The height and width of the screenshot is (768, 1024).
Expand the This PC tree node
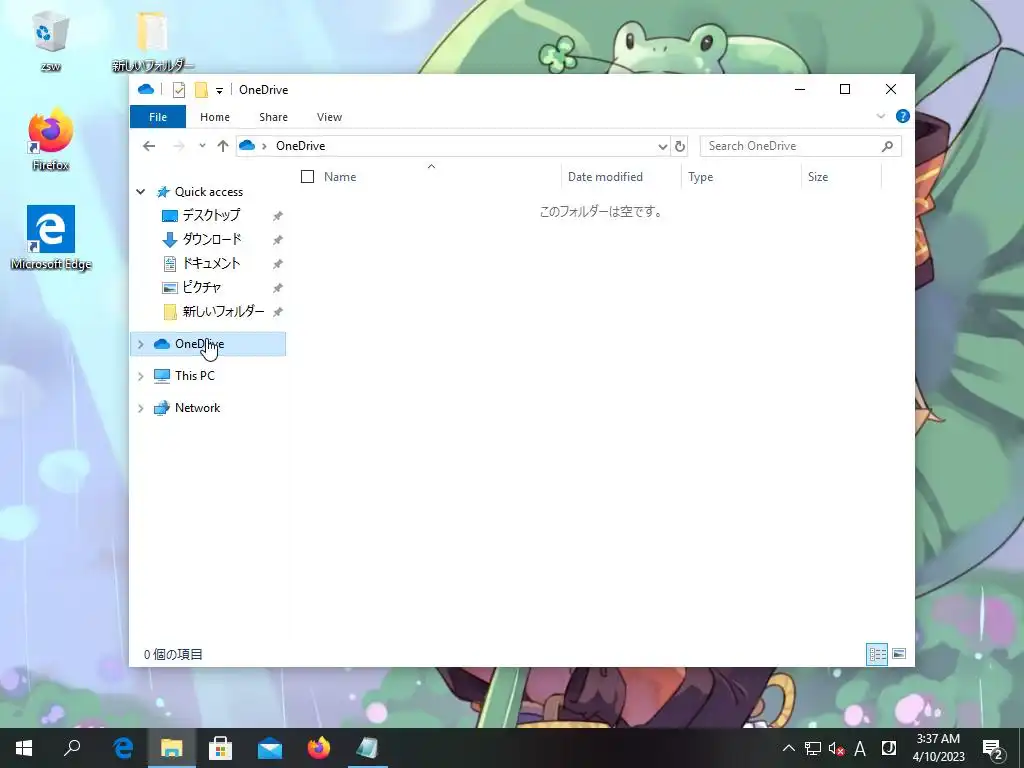[x=140, y=376]
